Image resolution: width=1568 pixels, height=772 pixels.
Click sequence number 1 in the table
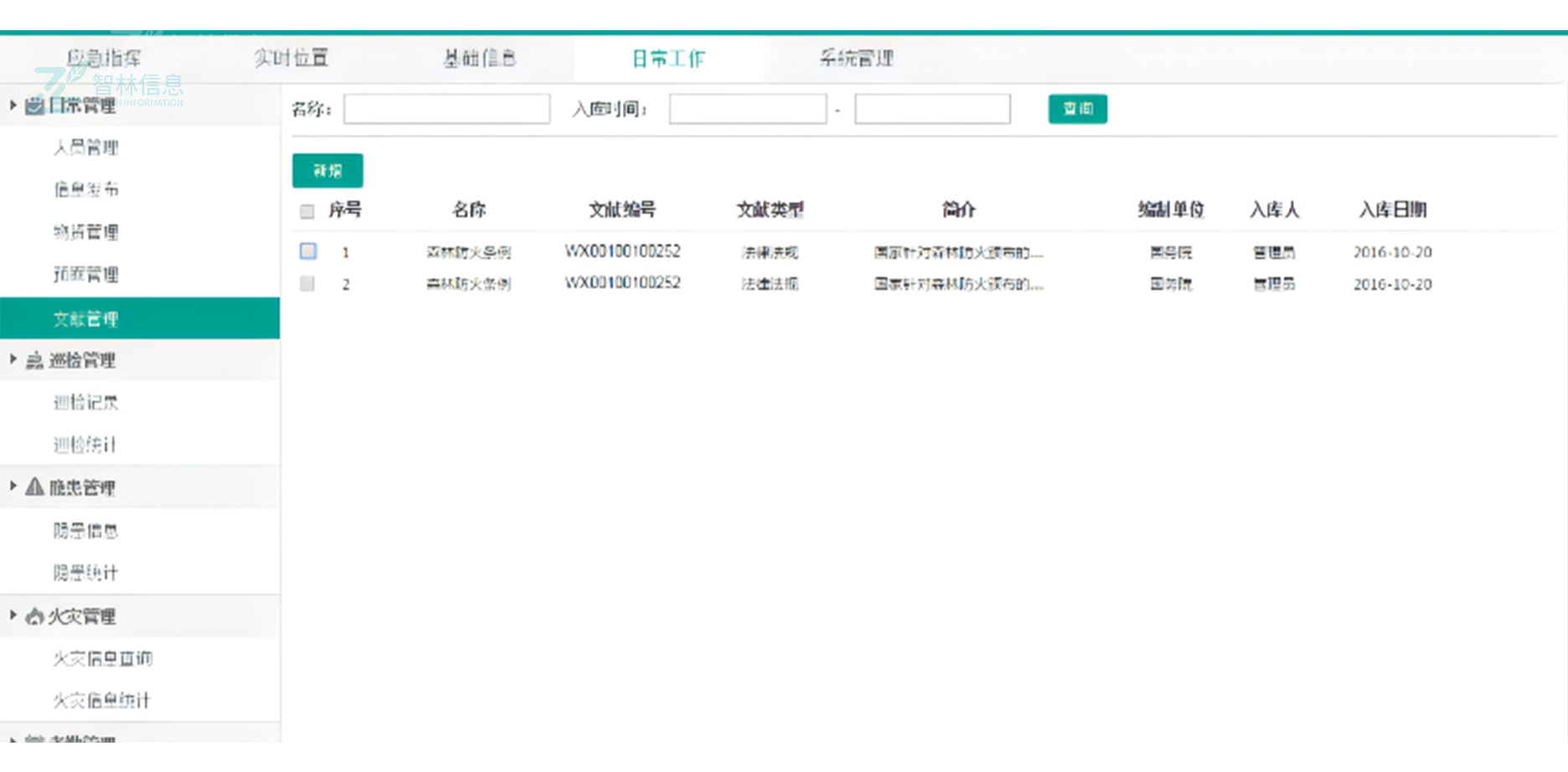tap(345, 252)
